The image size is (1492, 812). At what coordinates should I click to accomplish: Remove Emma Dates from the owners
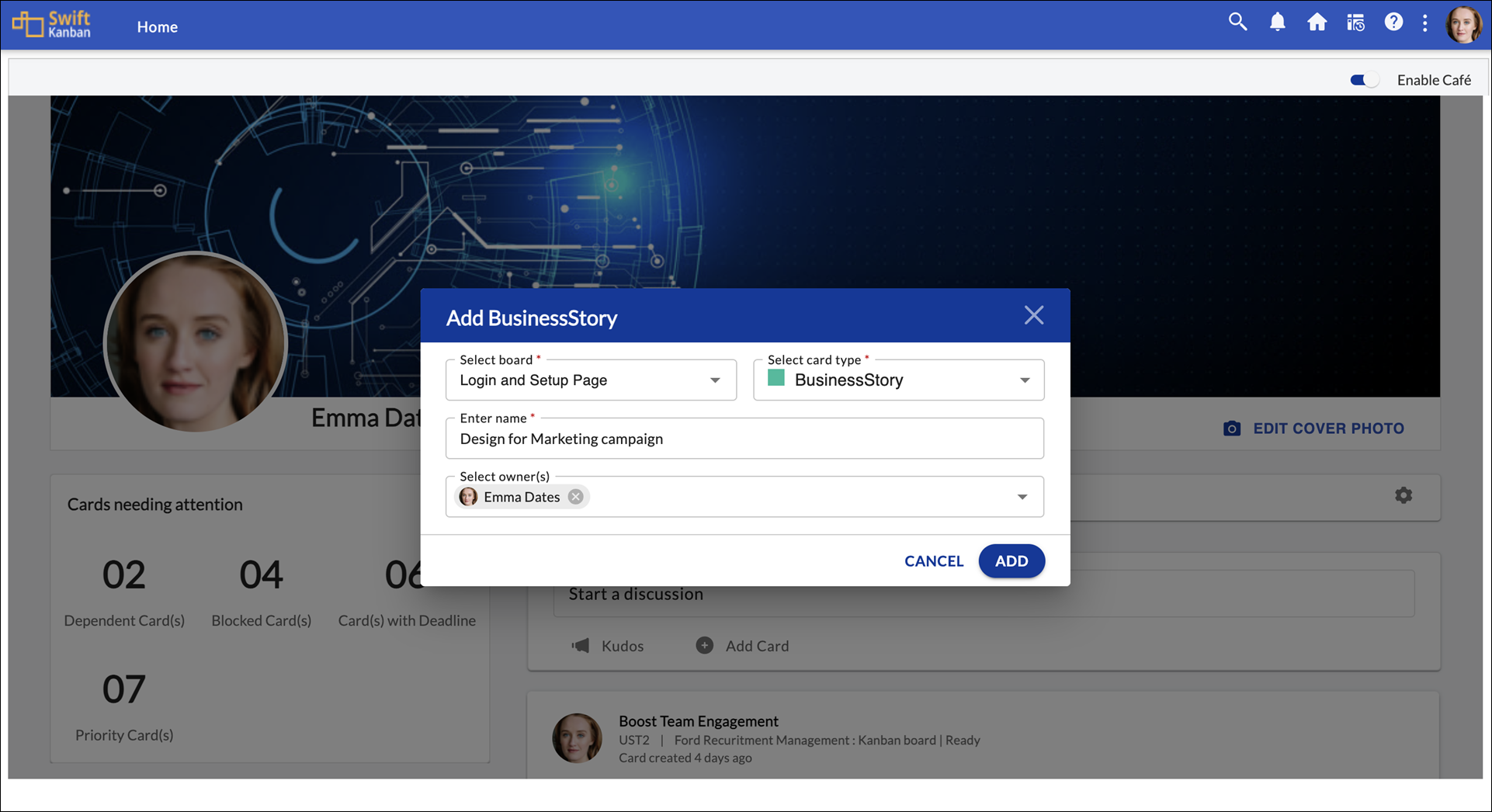pyautogui.click(x=575, y=497)
